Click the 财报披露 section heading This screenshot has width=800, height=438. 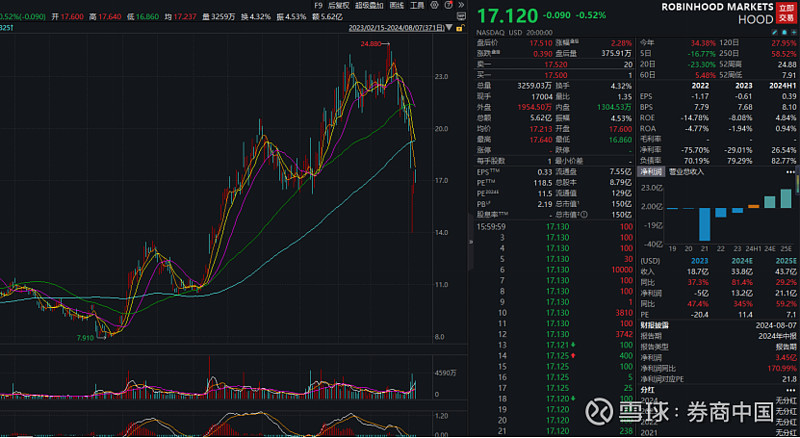pos(654,325)
